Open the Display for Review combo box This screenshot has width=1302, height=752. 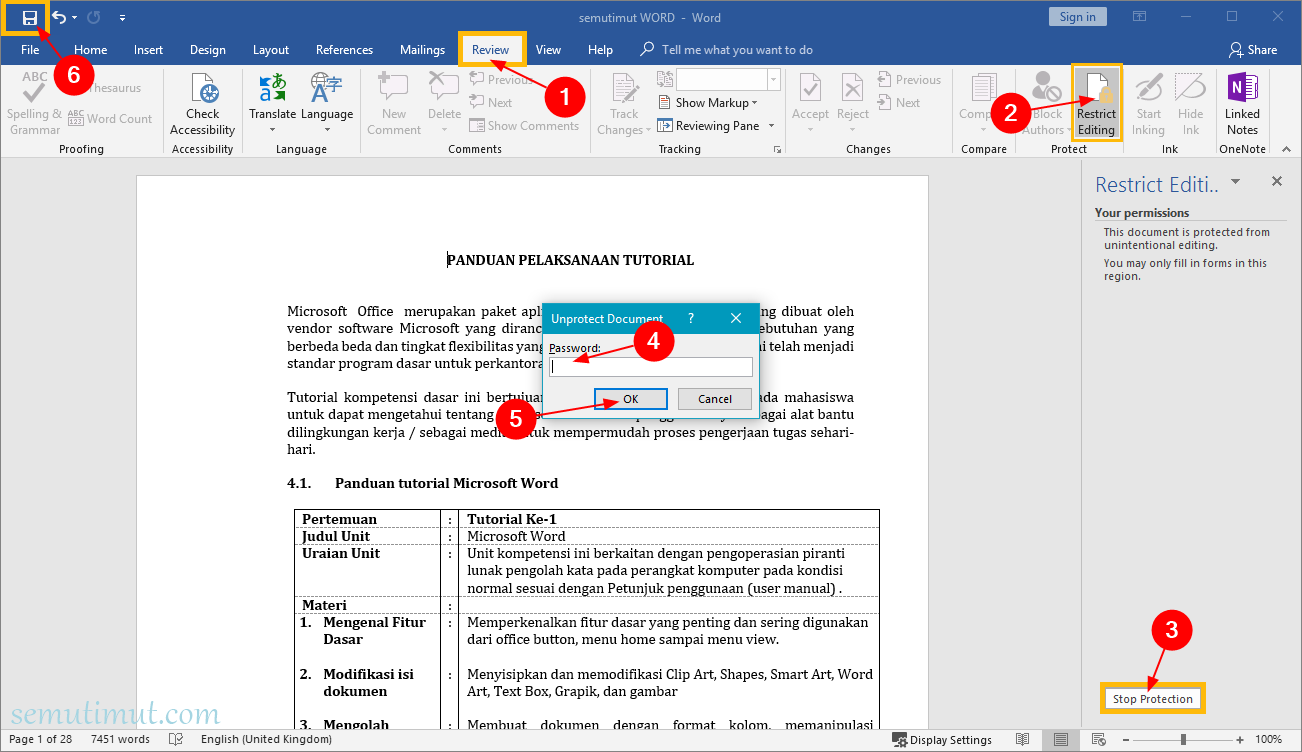click(728, 79)
